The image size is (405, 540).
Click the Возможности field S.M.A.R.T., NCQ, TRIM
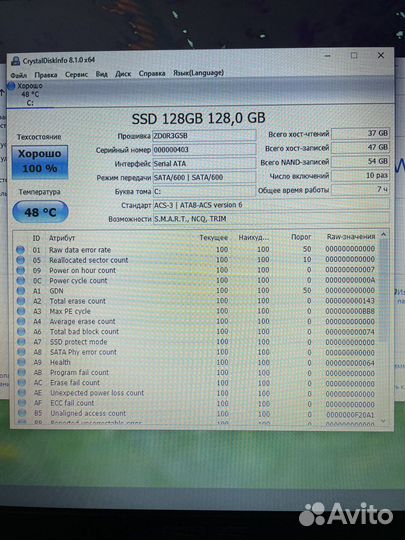[x=271, y=219]
